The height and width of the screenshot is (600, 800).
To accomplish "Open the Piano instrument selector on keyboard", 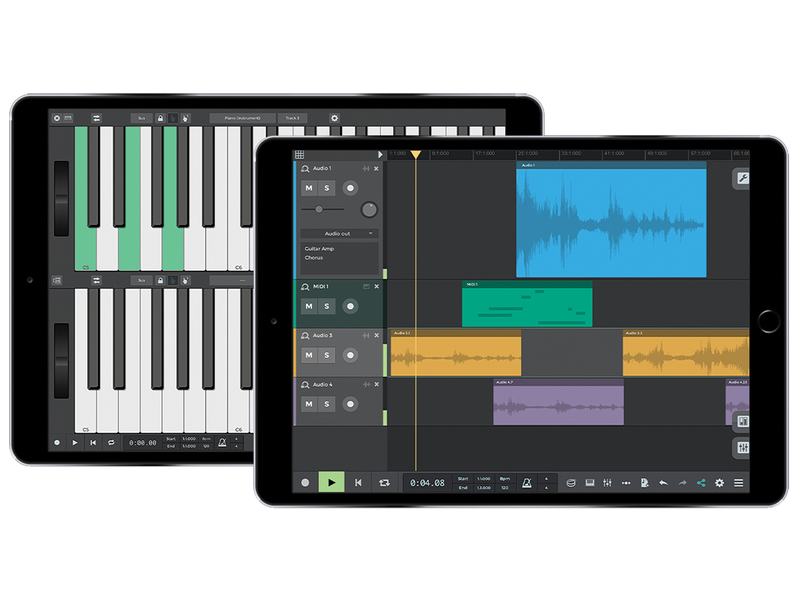I will pos(241,118).
